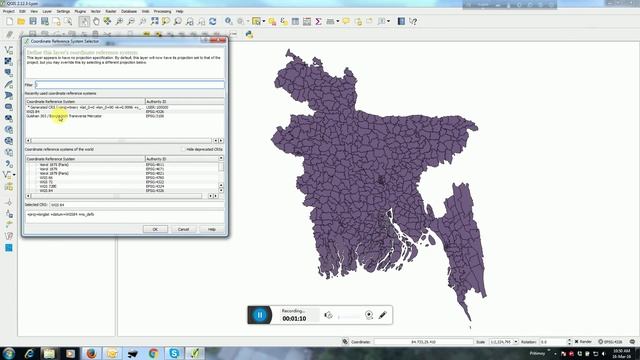Open Internet Explorer from the taskbar
640x360 pixels.
coord(29,353)
